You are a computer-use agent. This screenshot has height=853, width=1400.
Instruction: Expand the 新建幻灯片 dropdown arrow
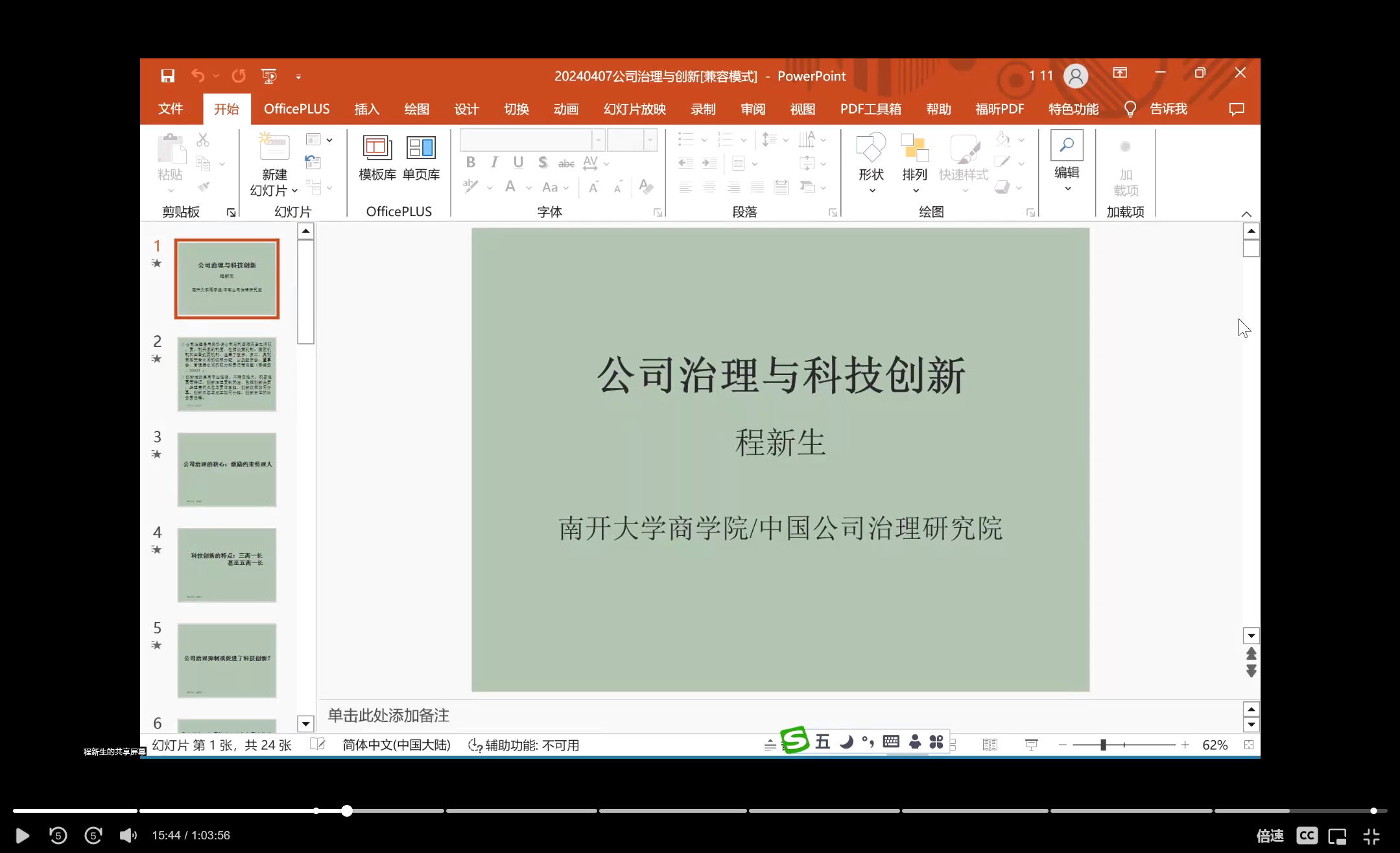click(294, 191)
